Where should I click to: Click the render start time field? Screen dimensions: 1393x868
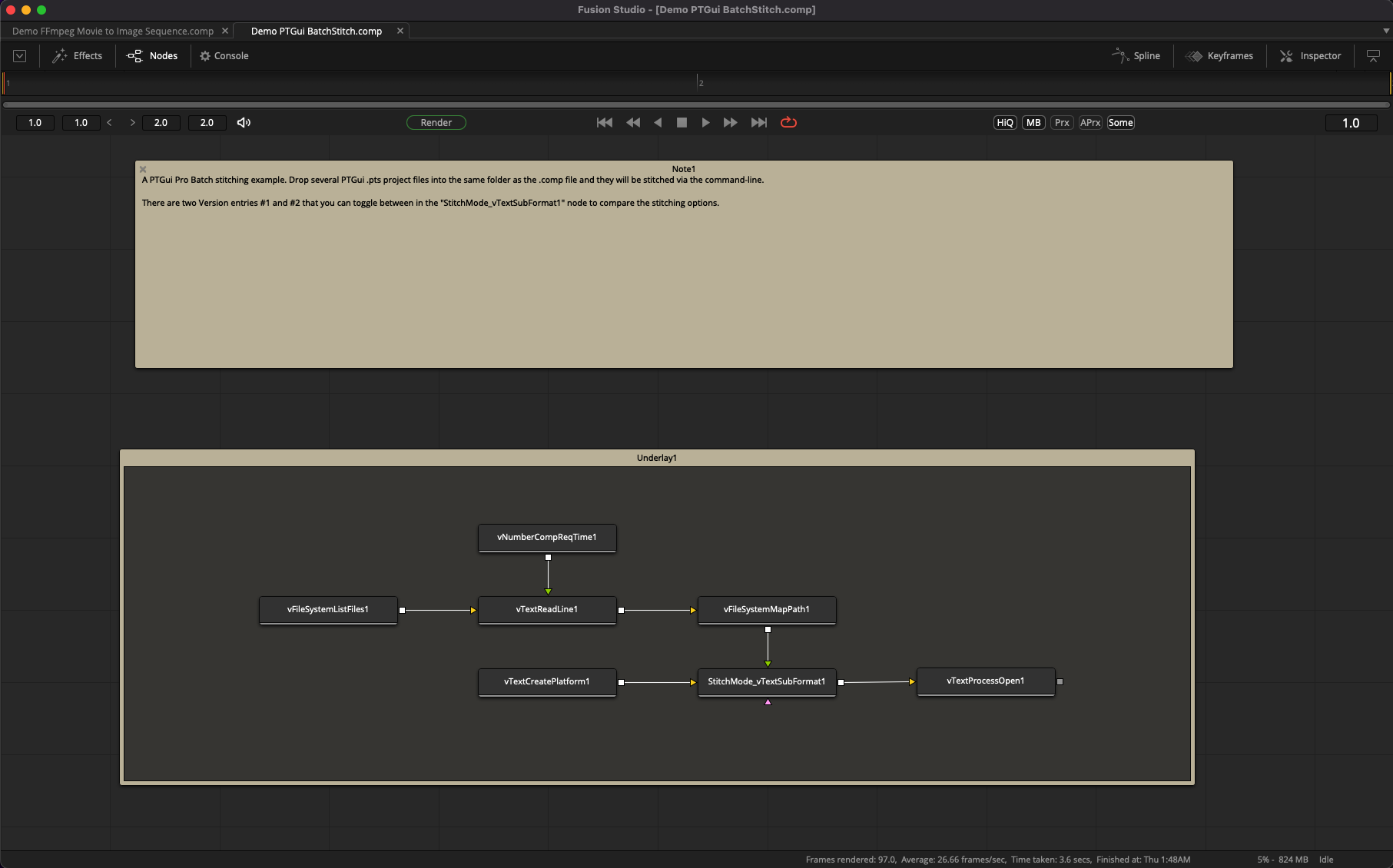coord(81,123)
